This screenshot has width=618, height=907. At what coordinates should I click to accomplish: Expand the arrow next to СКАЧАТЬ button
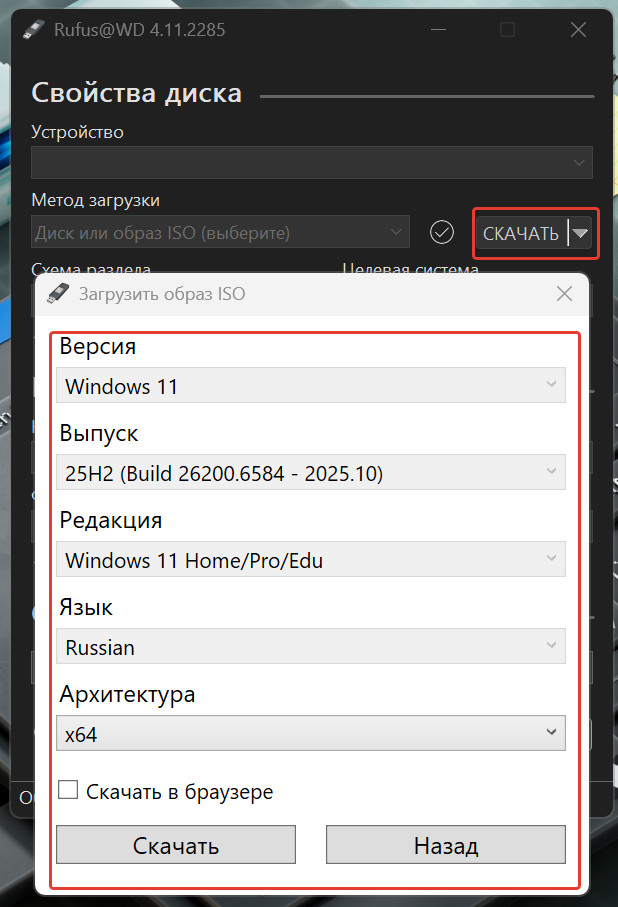pyautogui.click(x=580, y=233)
